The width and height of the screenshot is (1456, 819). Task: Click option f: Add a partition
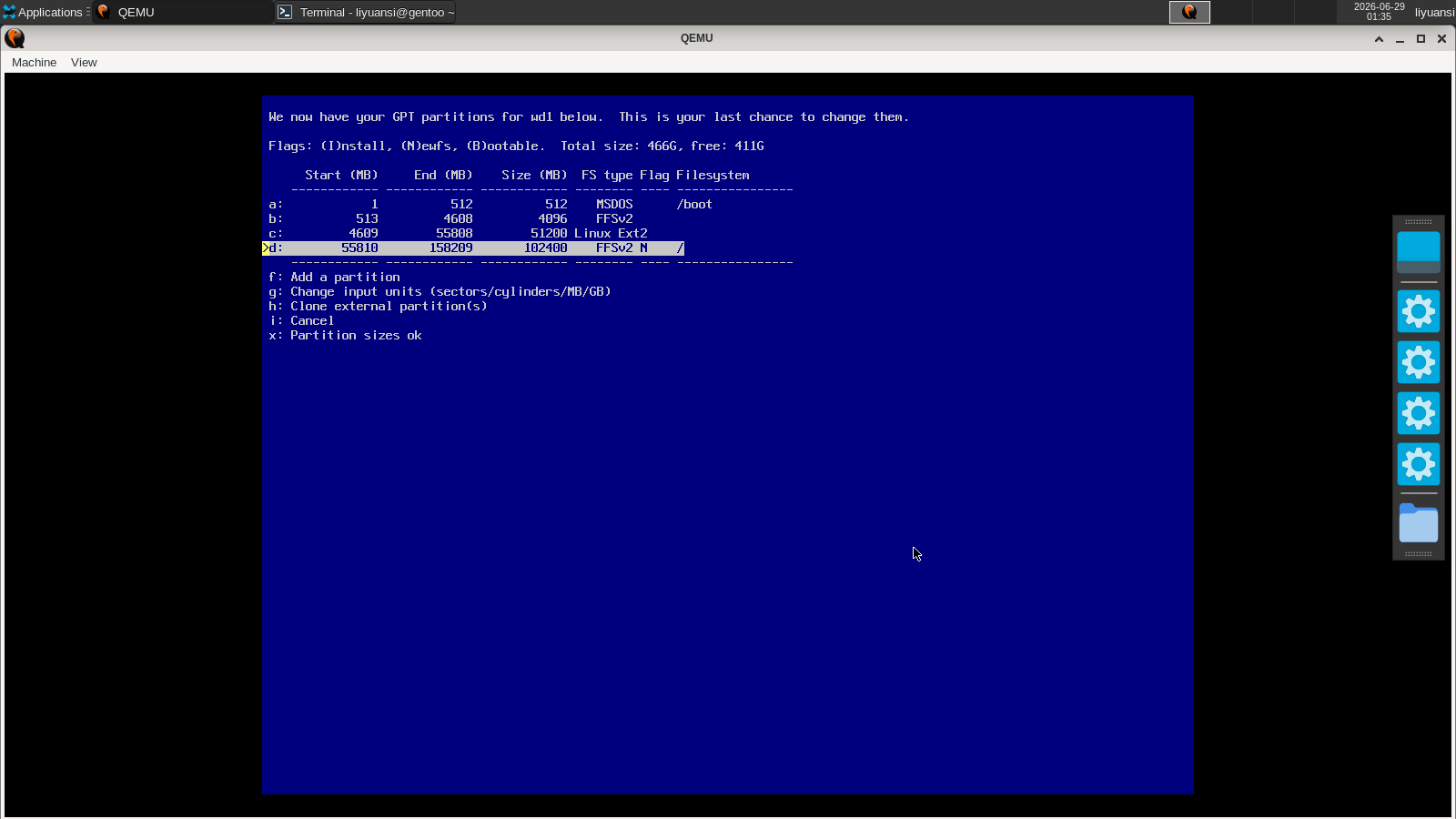click(x=334, y=278)
